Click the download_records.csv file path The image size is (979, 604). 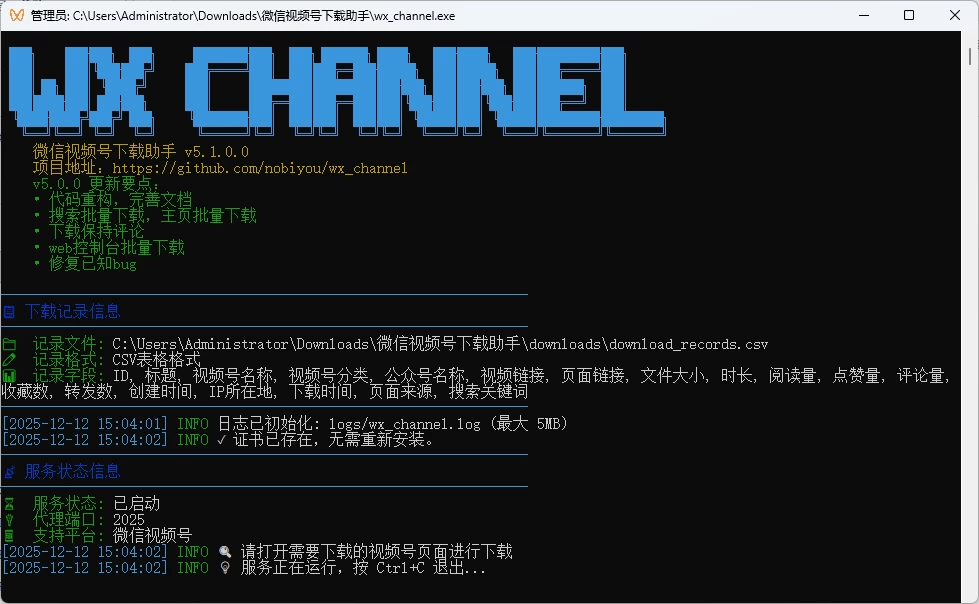click(x=440, y=344)
